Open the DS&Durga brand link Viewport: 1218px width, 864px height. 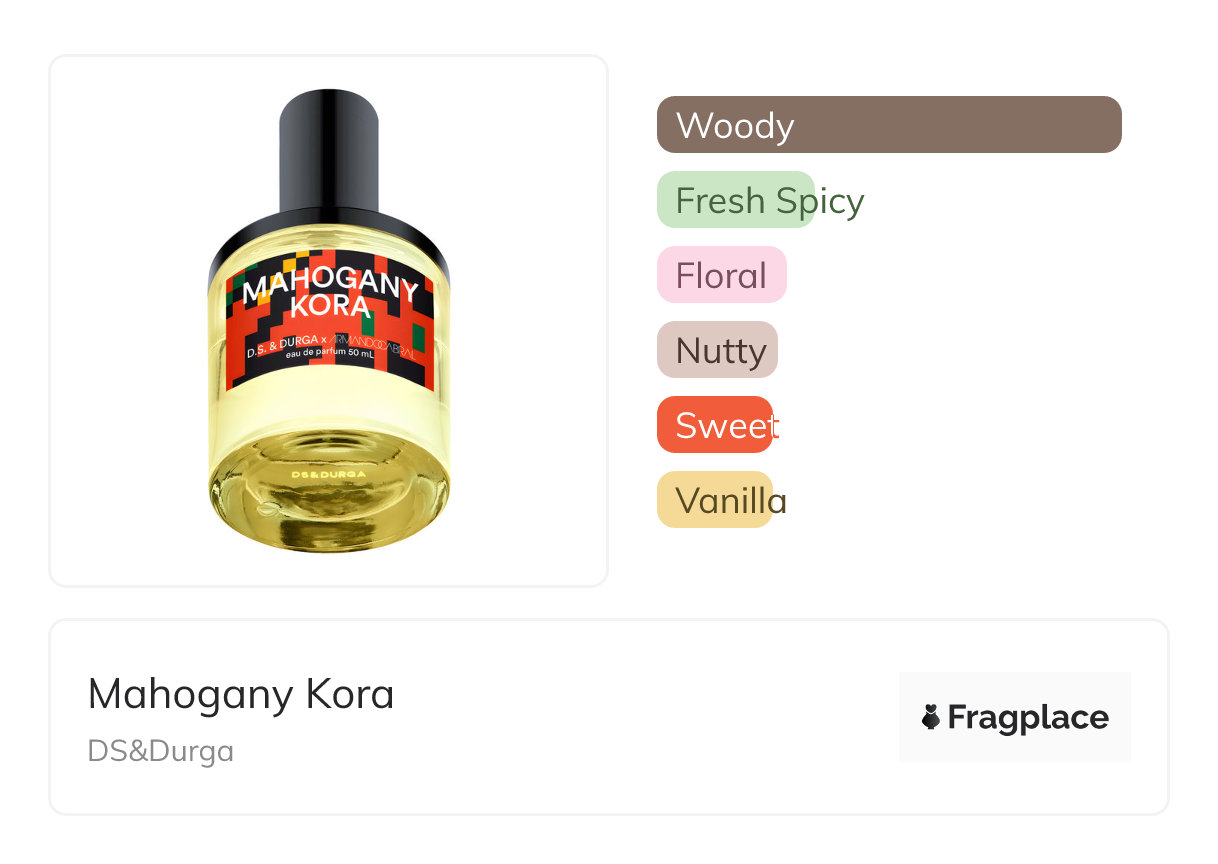coord(161,751)
